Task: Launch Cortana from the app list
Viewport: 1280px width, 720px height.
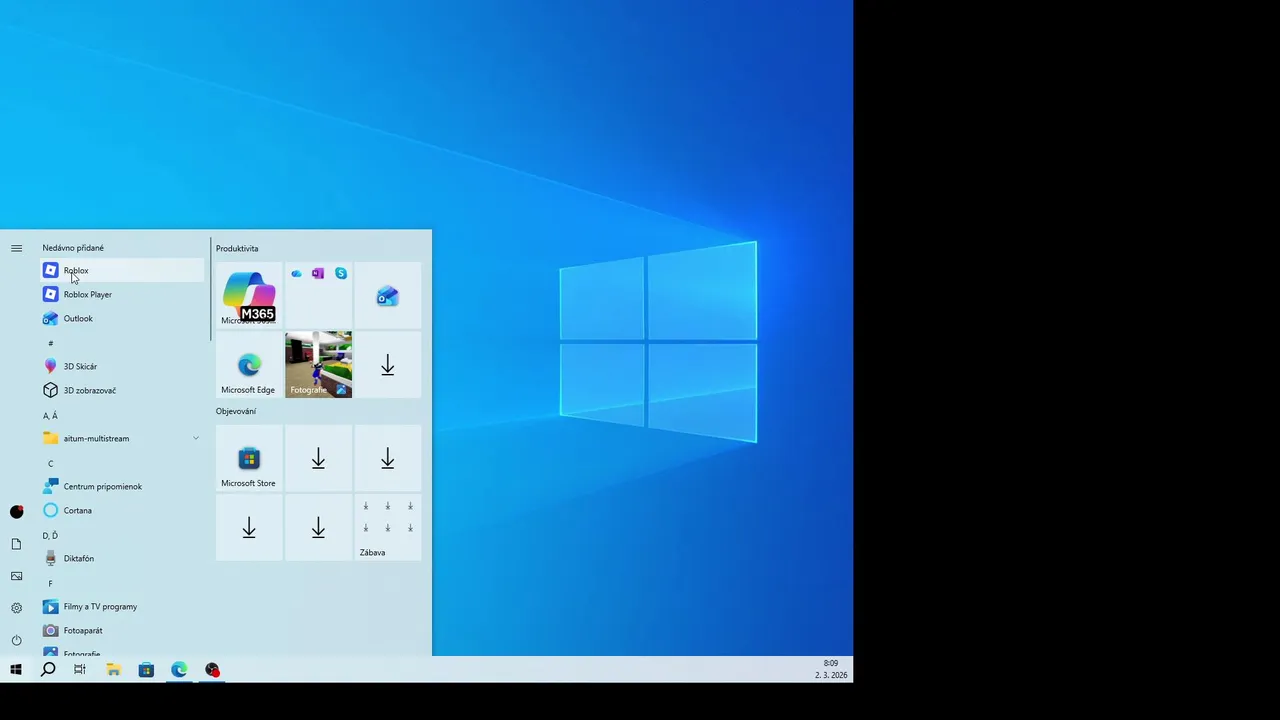Action: point(122,510)
